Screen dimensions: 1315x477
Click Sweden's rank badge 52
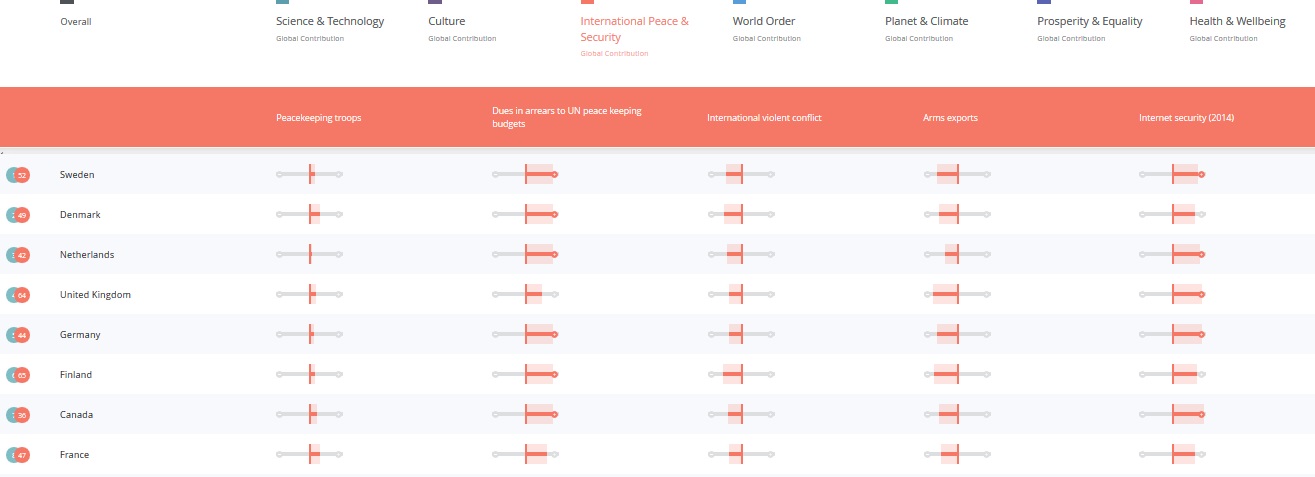pyautogui.click(x=22, y=175)
